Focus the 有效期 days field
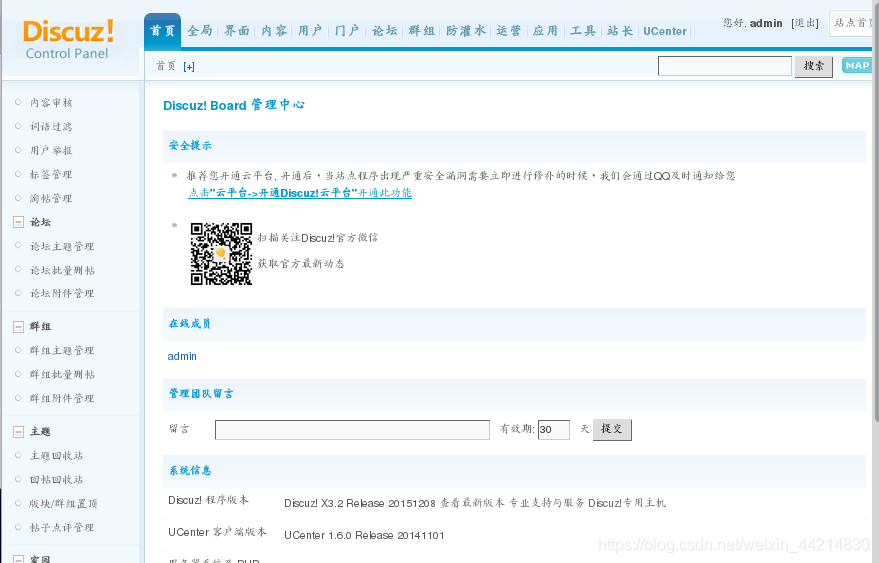 (554, 430)
